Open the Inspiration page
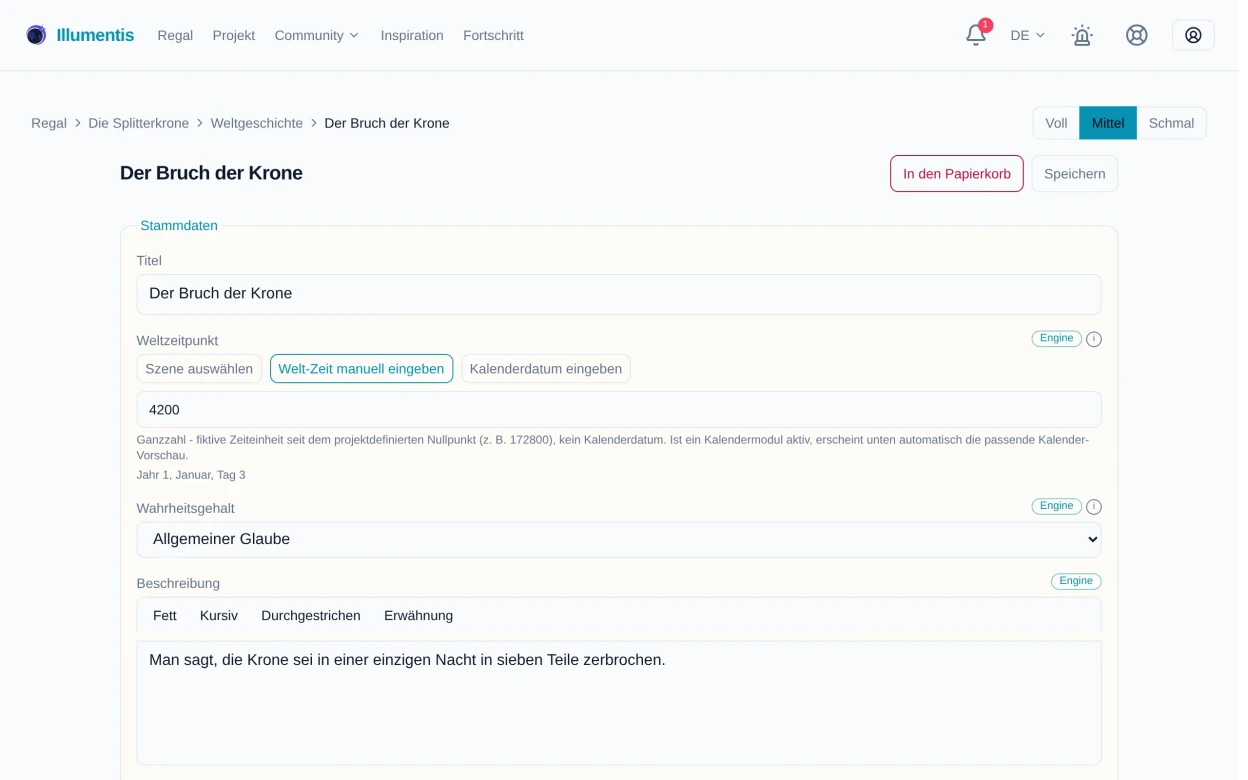Image resolution: width=1248 pixels, height=780 pixels. pyautogui.click(x=412, y=35)
